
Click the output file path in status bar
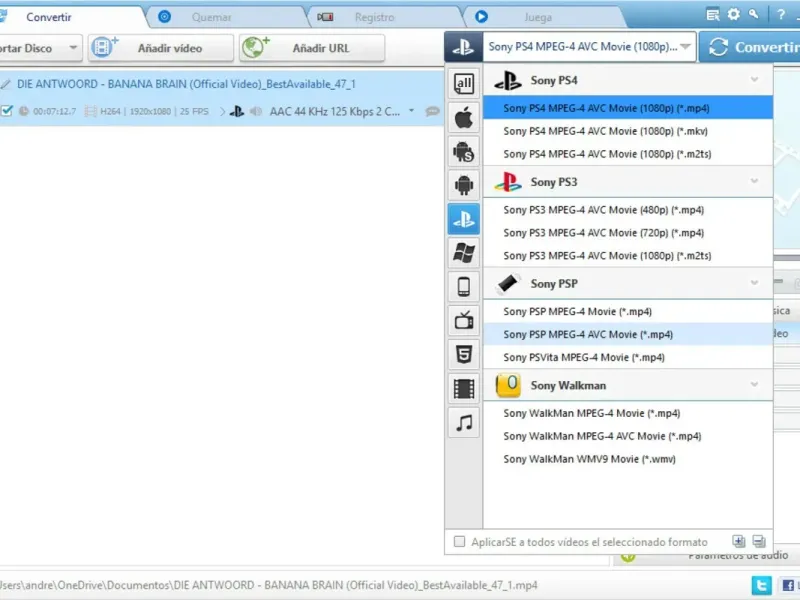point(269,585)
